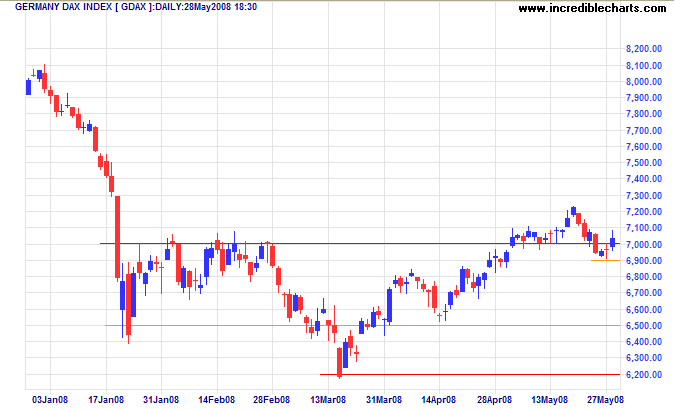Select the 6,900.00 price label
This screenshot has width=675, height=410.
pyautogui.click(x=644, y=261)
